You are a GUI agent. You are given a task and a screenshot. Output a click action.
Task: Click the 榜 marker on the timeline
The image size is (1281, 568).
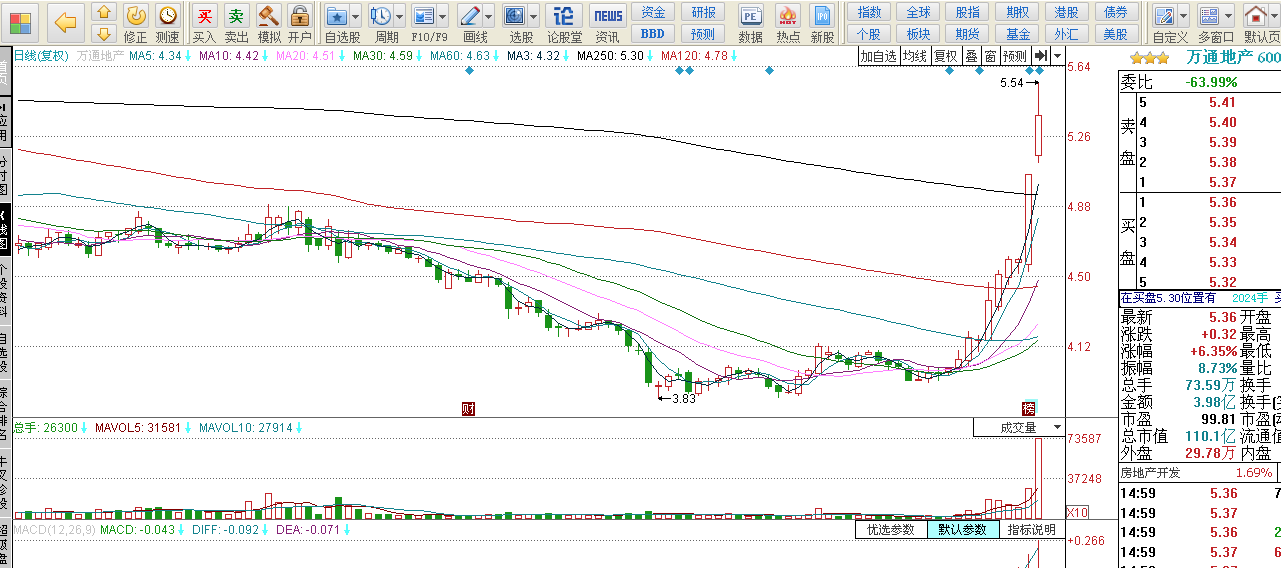click(1028, 408)
